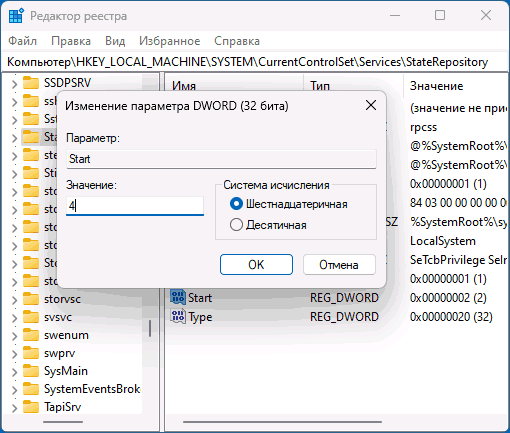This screenshot has height=433, width=510.
Task: Select the SSDPSRV folder icon
Action: pyautogui.click(x=31, y=83)
